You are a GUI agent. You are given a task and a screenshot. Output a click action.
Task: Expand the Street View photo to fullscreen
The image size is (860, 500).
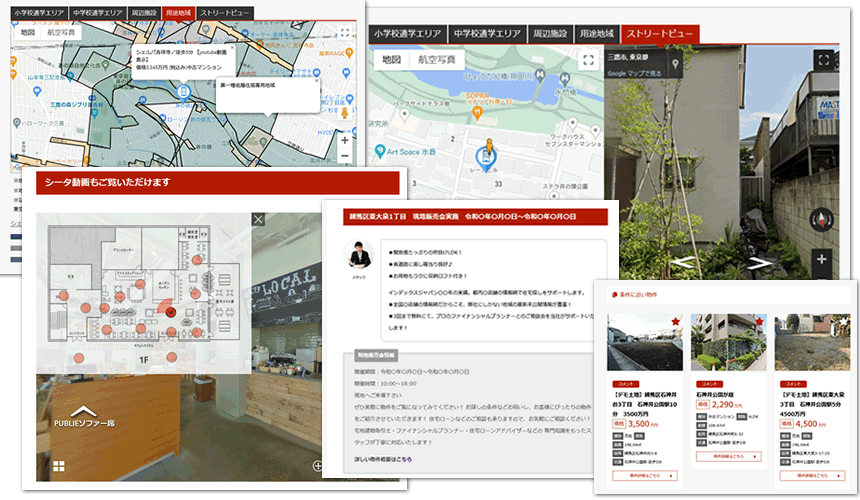pos(823,60)
